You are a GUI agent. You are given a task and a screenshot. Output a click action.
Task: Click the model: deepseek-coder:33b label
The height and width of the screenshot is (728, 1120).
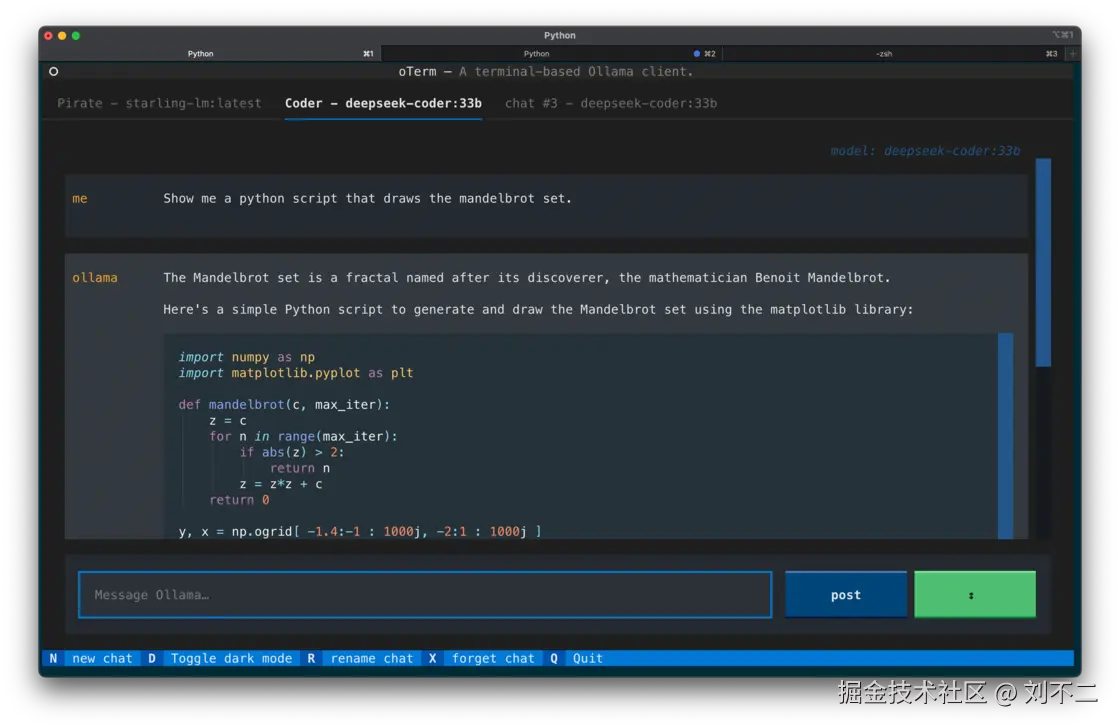point(925,151)
